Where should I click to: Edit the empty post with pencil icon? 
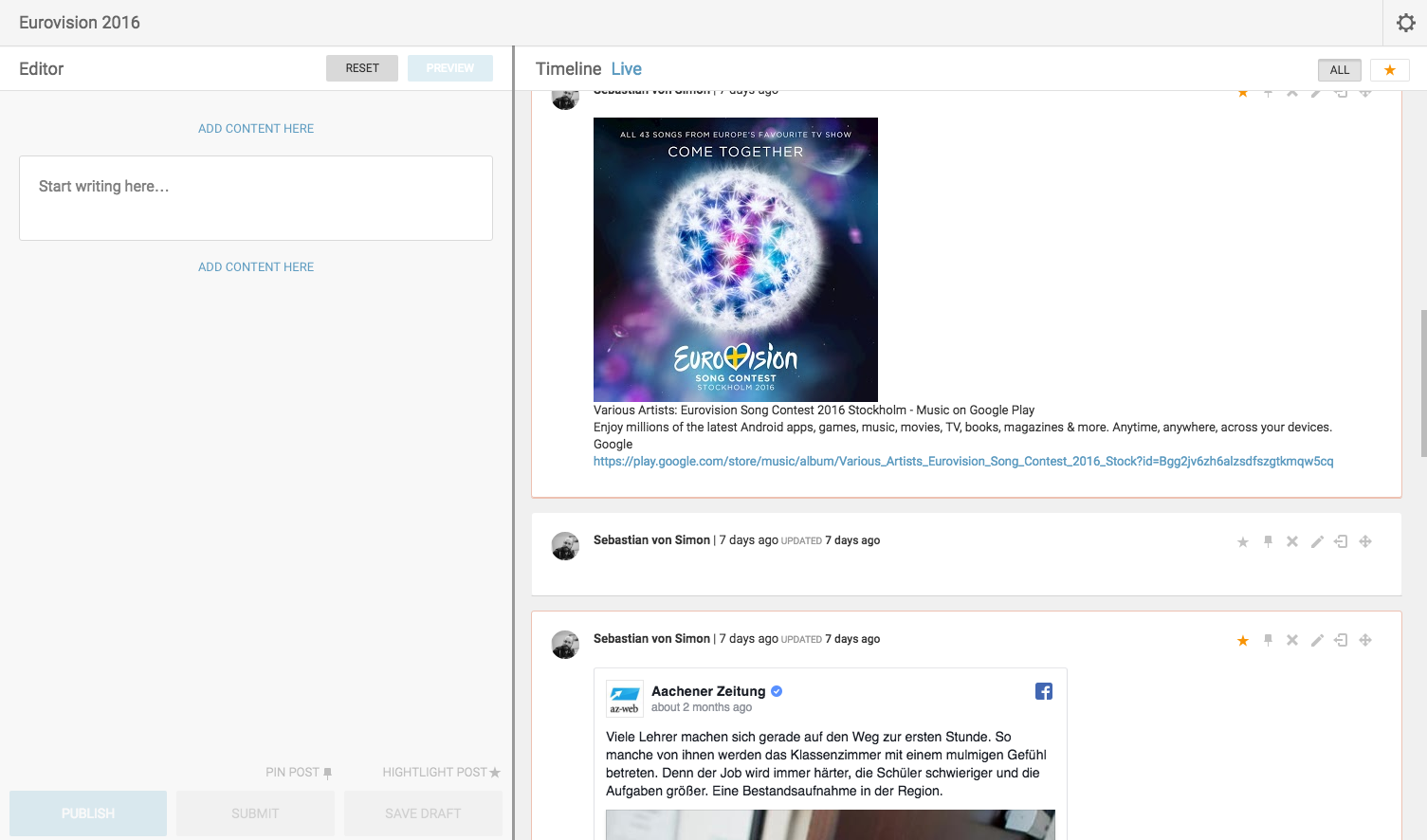click(x=1317, y=541)
